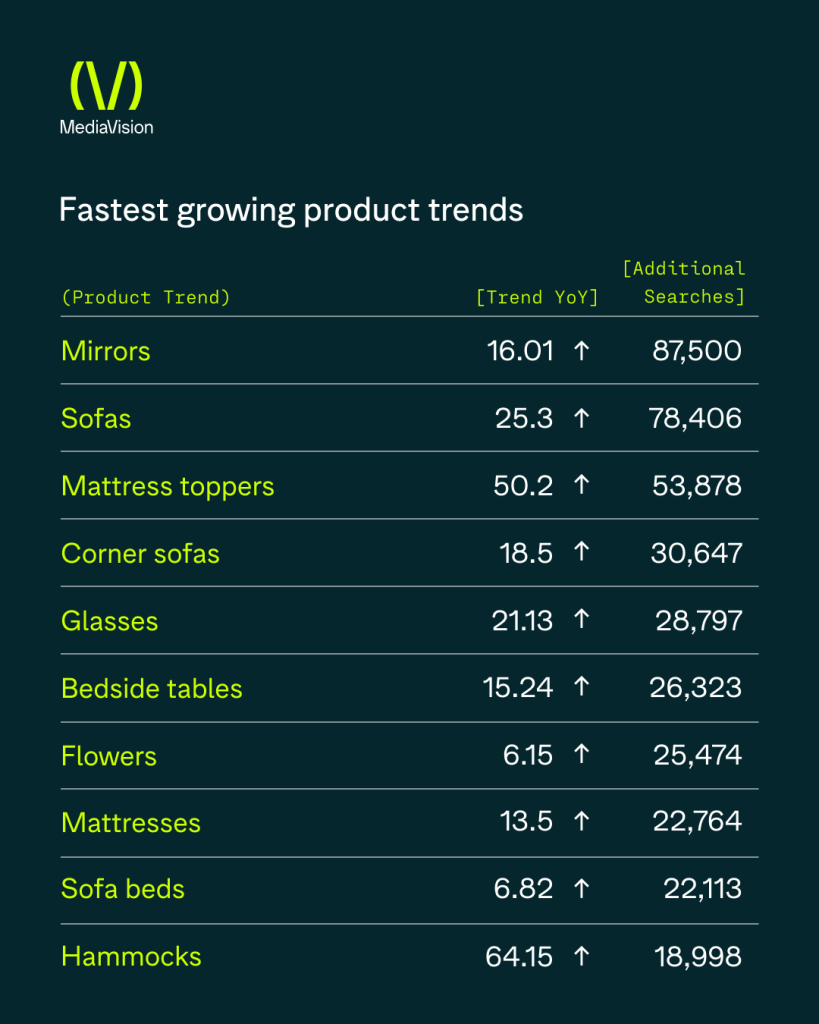819x1024 pixels.
Task: Click the up arrow beside Glasses trend
Action: [581, 621]
